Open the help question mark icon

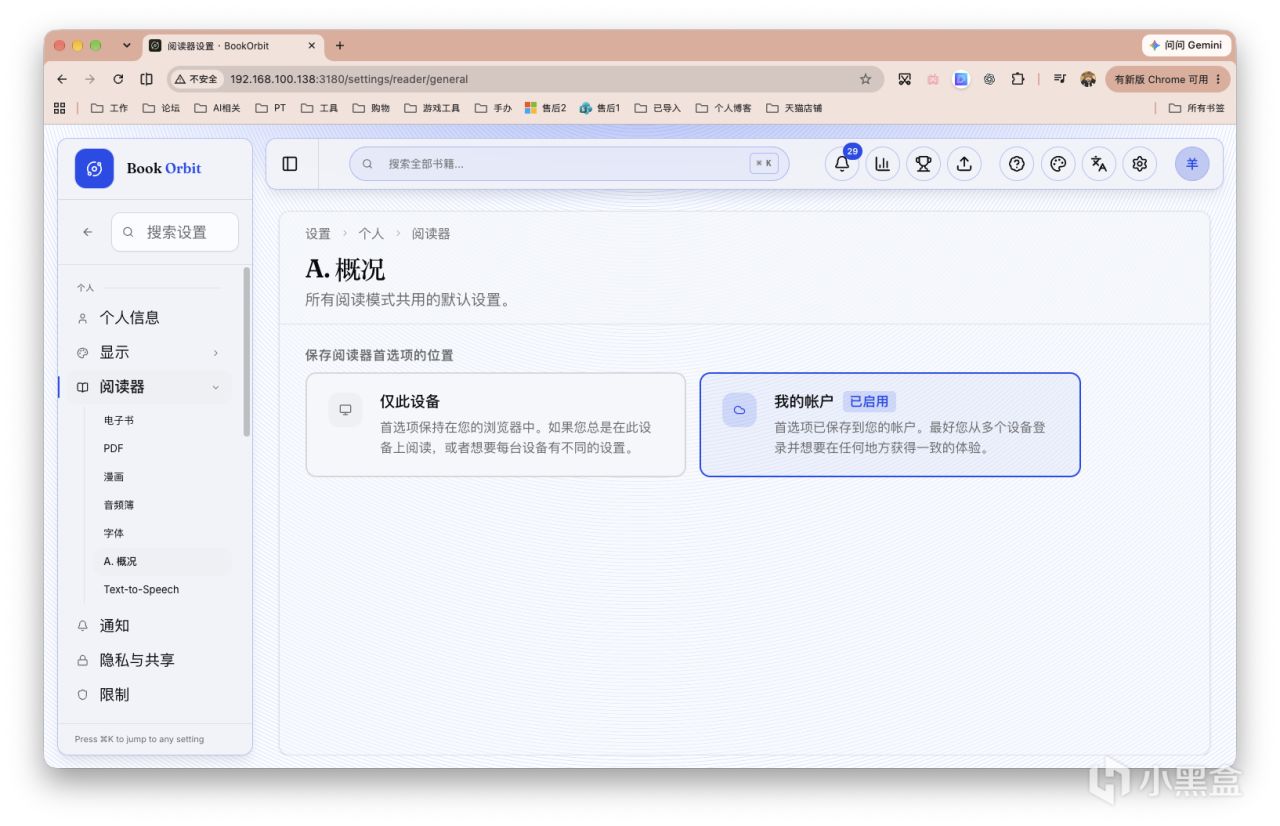click(1017, 164)
